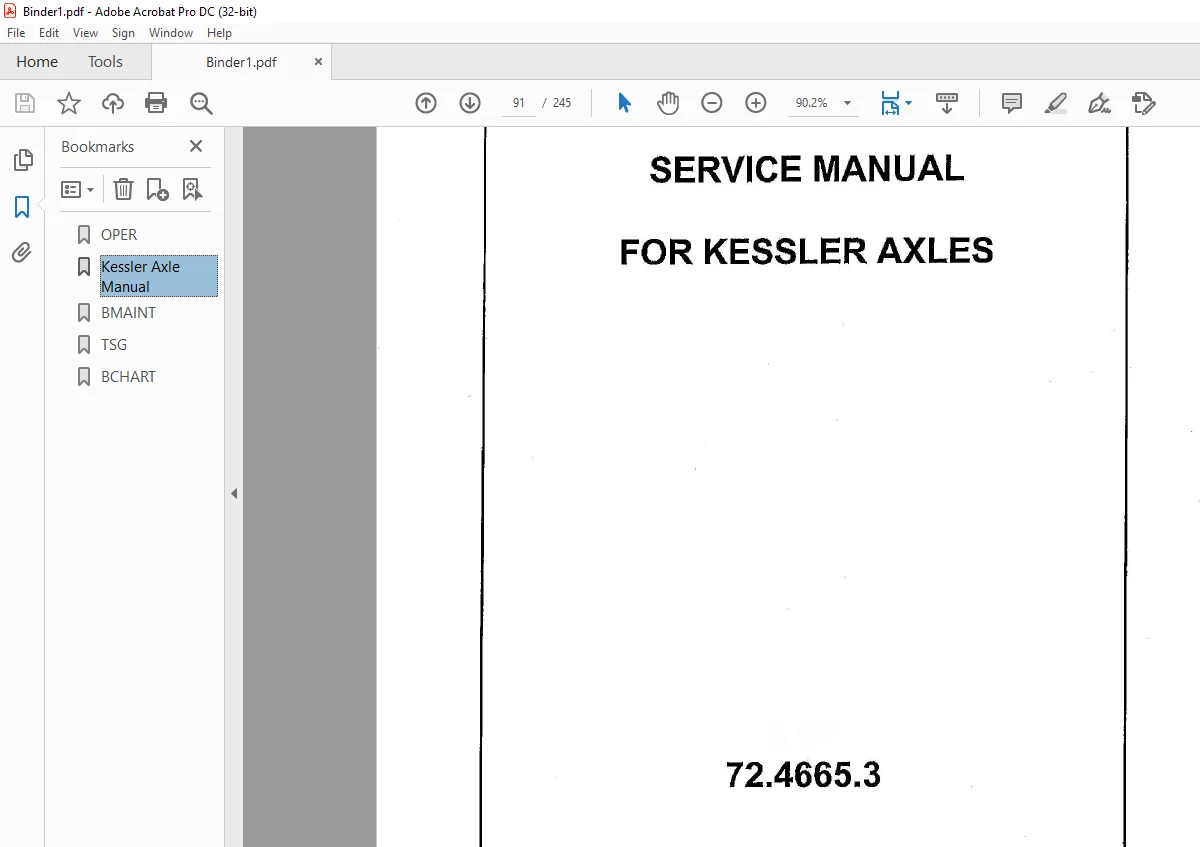Viewport: 1200px width, 847px height.
Task: Activate the Hand pan tool
Action: click(x=668, y=103)
